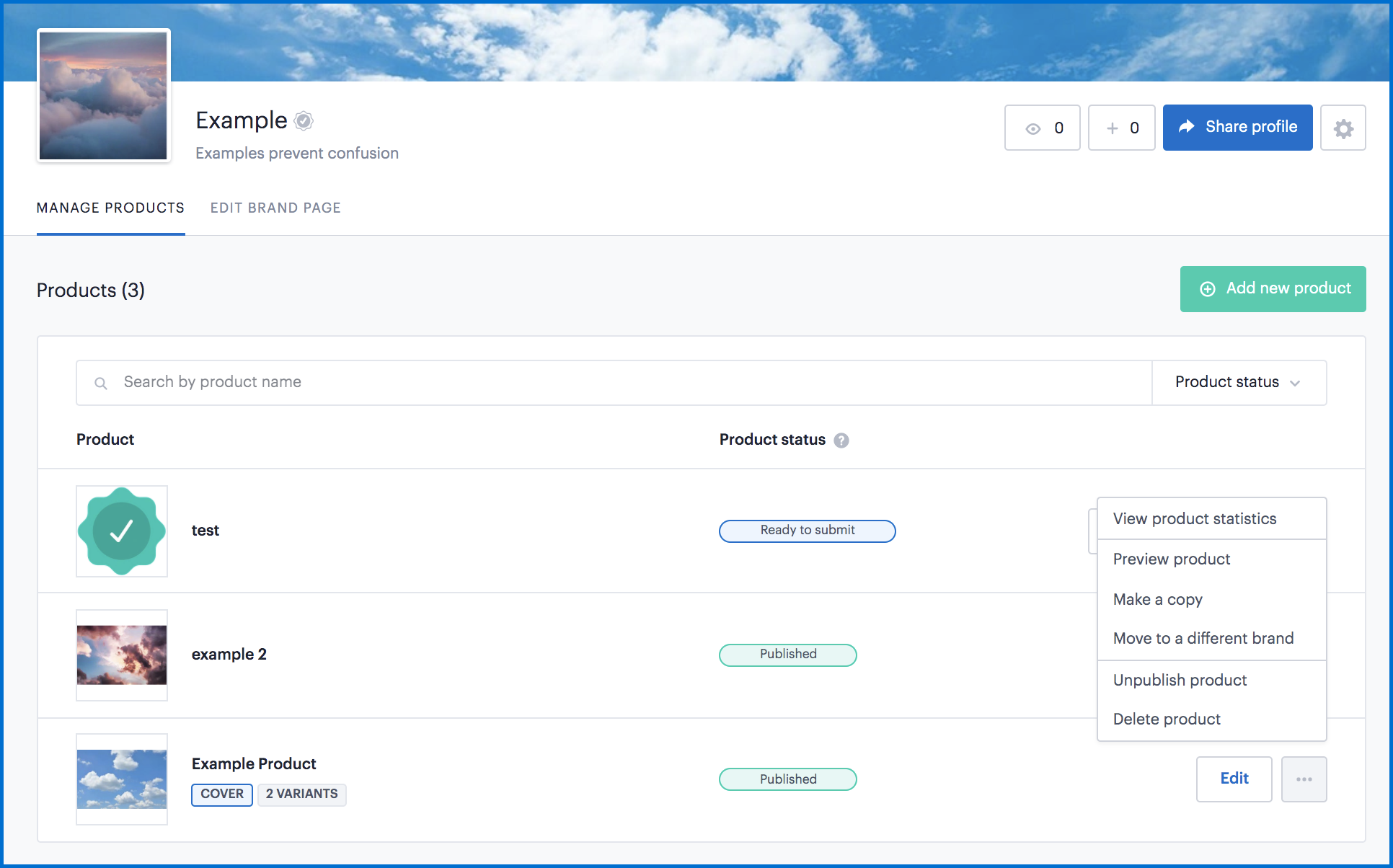Click the COVER tag
Viewport: 1393px width, 868px height.
[x=222, y=794]
